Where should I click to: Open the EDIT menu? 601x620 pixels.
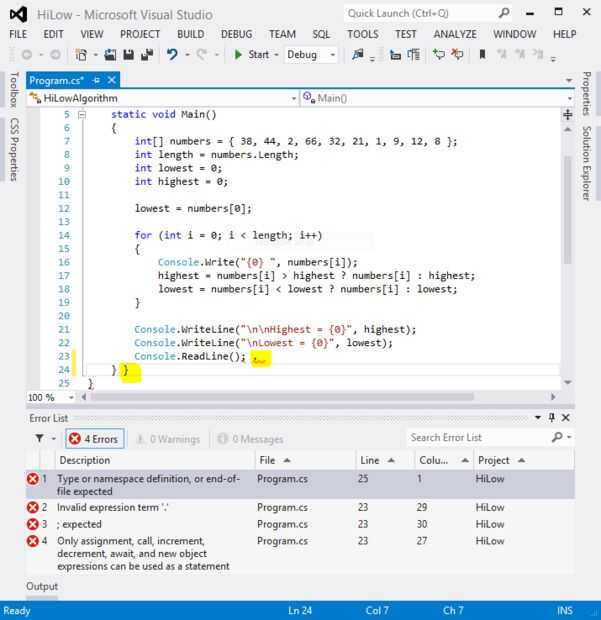click(53, 34)
